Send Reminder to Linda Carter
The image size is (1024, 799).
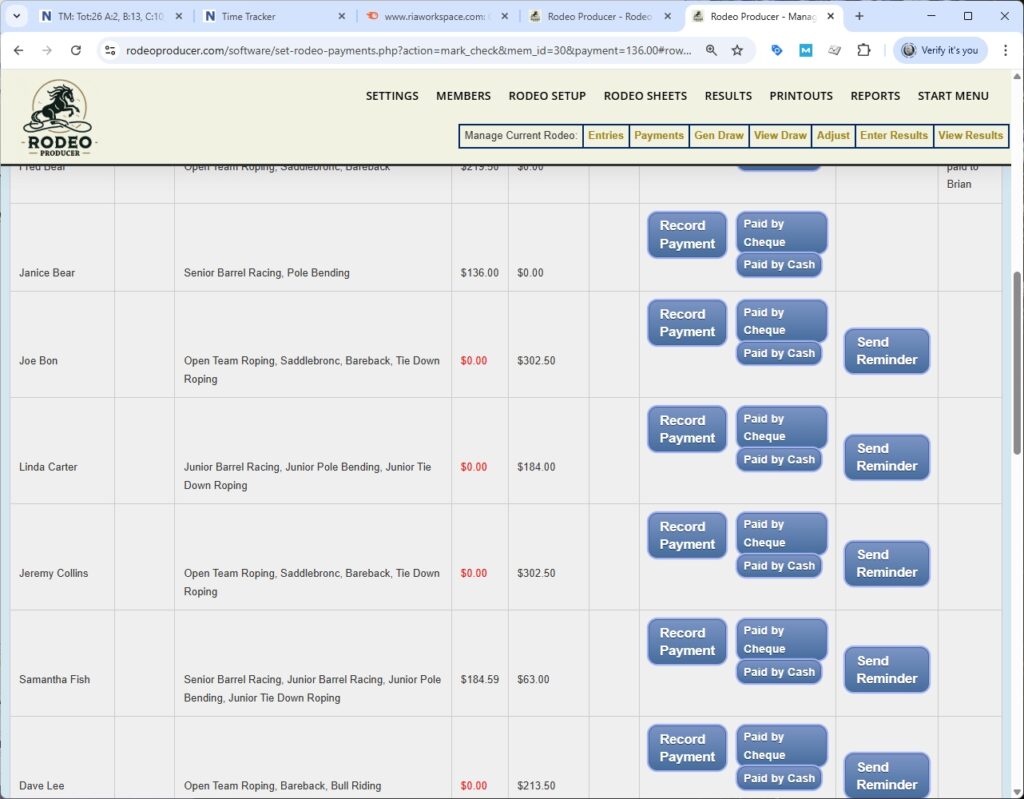pos(886,457)
